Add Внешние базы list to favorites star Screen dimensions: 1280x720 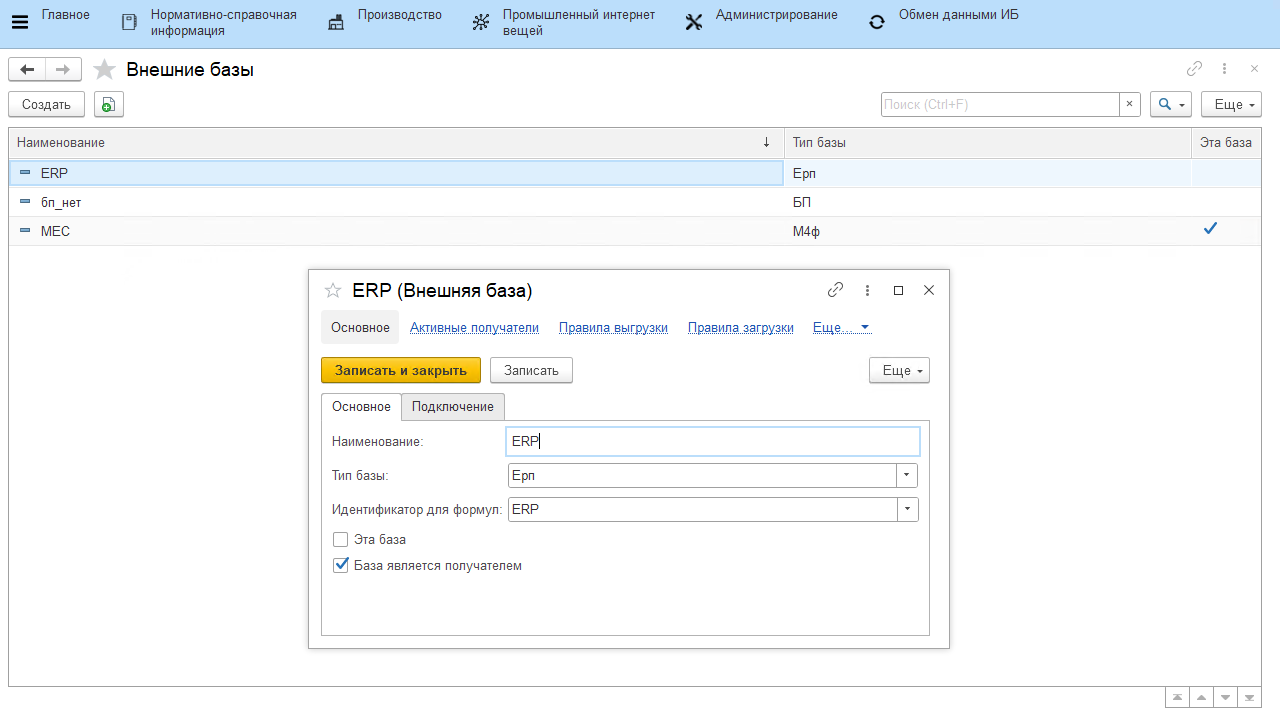coord(104,70)
